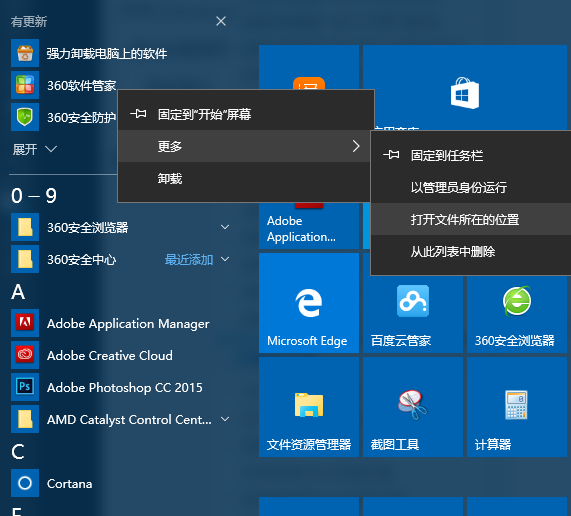
Task: Open the Adobe Application tile
Action: click(x=309, y=226)
